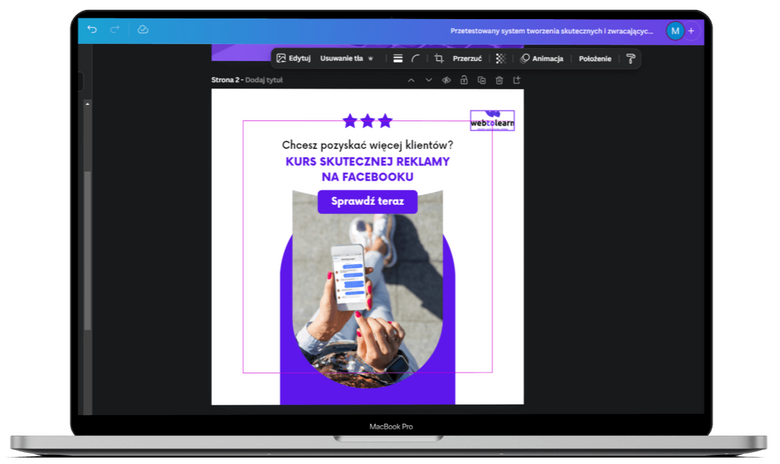This screenshot has height=464, width=780.
Task: Click the undo arrow icon
Action: [x=93, y=30]
